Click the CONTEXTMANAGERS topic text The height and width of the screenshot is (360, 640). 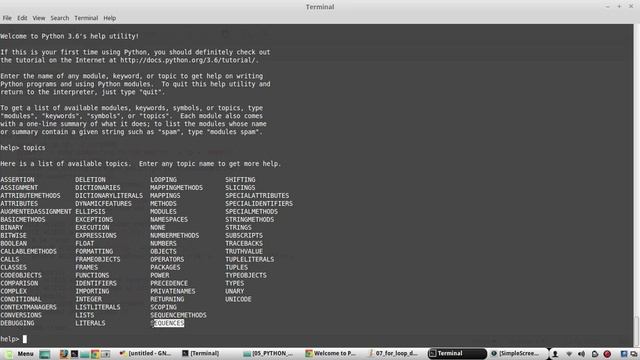28,307
